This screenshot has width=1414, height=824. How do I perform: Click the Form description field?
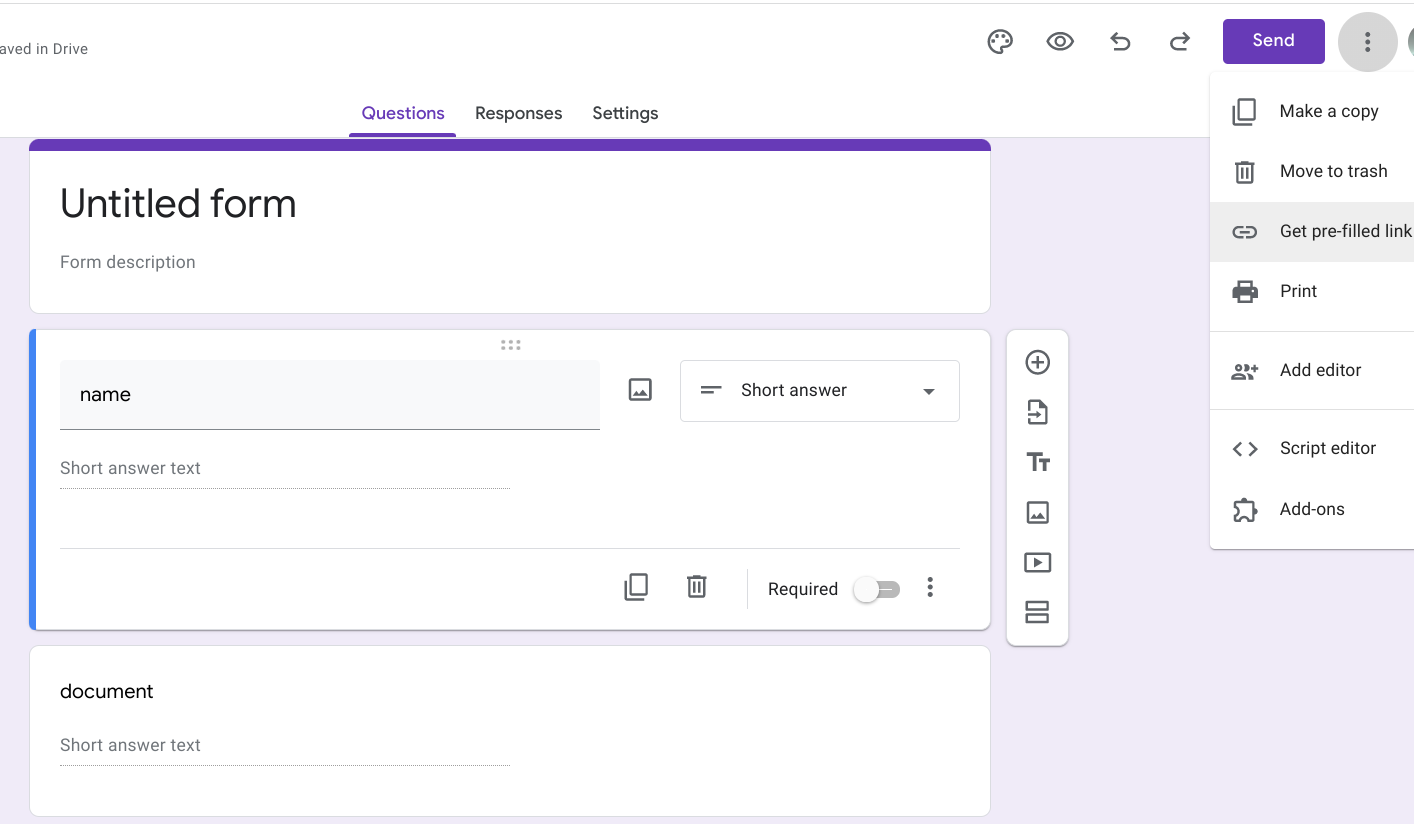coord(128,262)
